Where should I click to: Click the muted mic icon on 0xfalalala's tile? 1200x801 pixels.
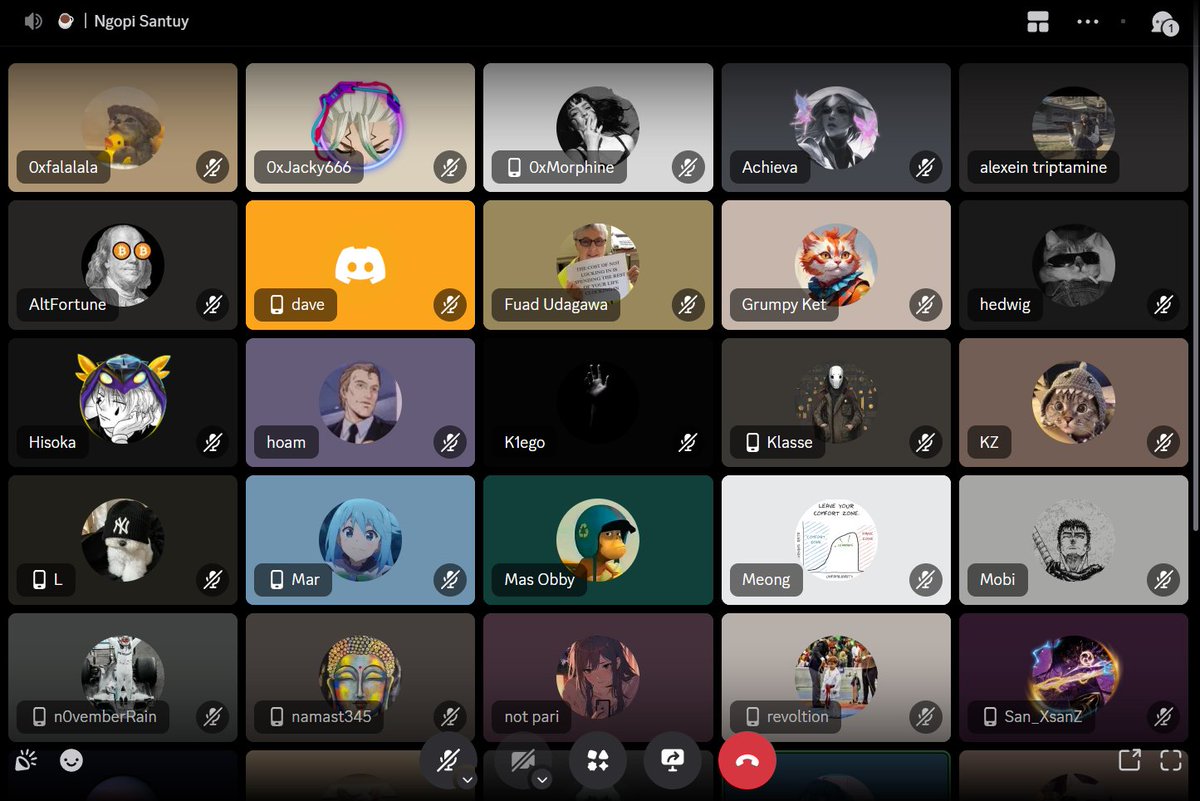pyautogui.click(x=212, y=168)
